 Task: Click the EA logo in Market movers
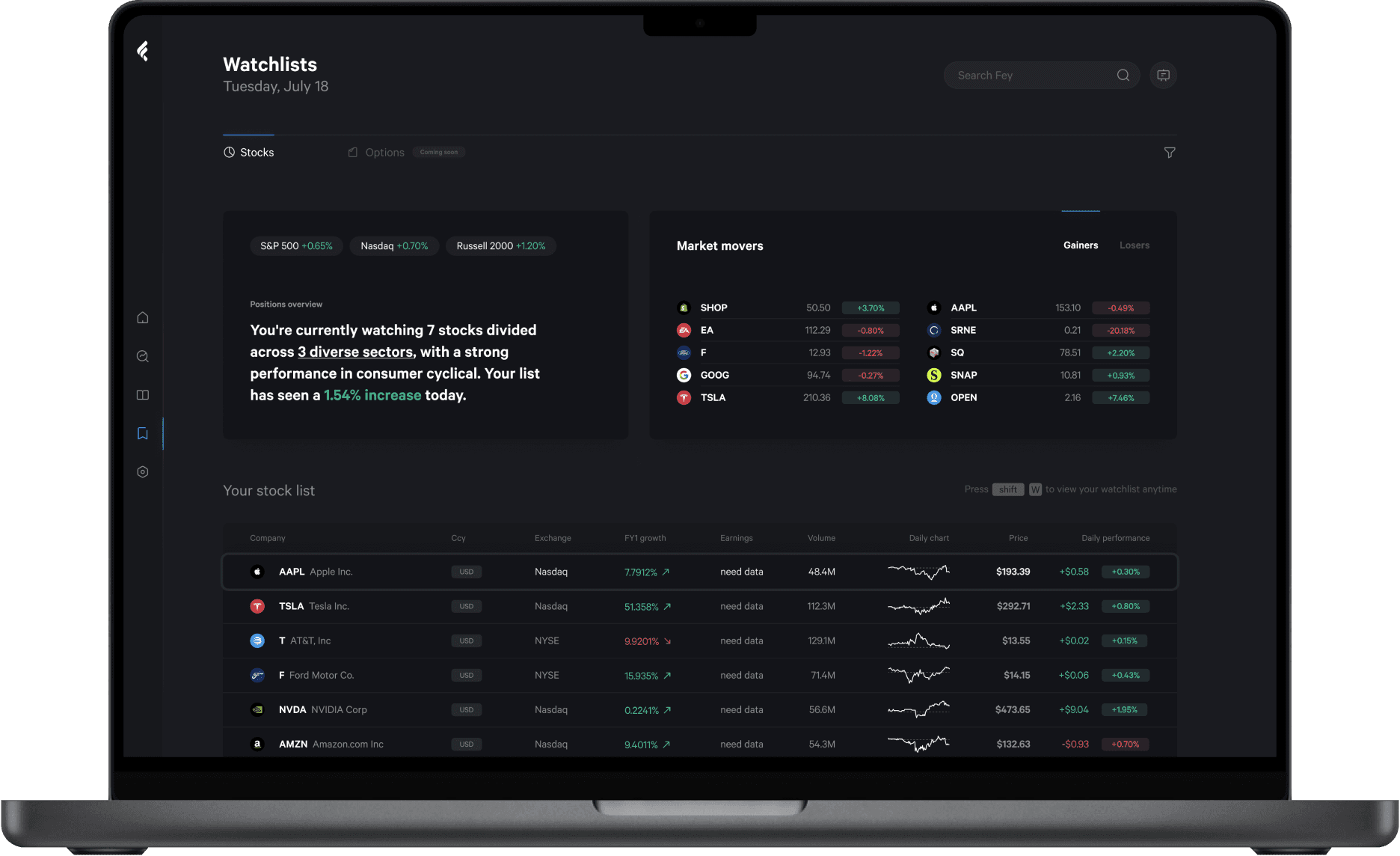(x=684, y=330)
